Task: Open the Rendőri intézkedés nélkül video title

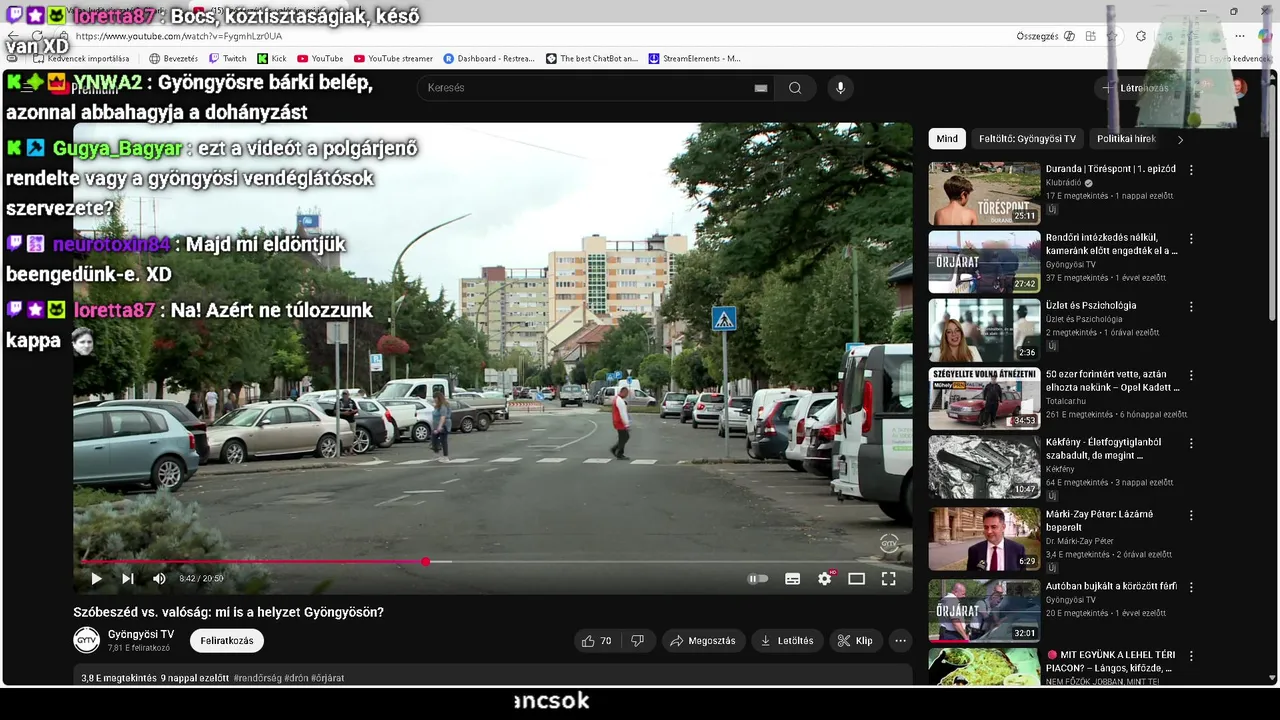Action: click(x=1111, y=244)
